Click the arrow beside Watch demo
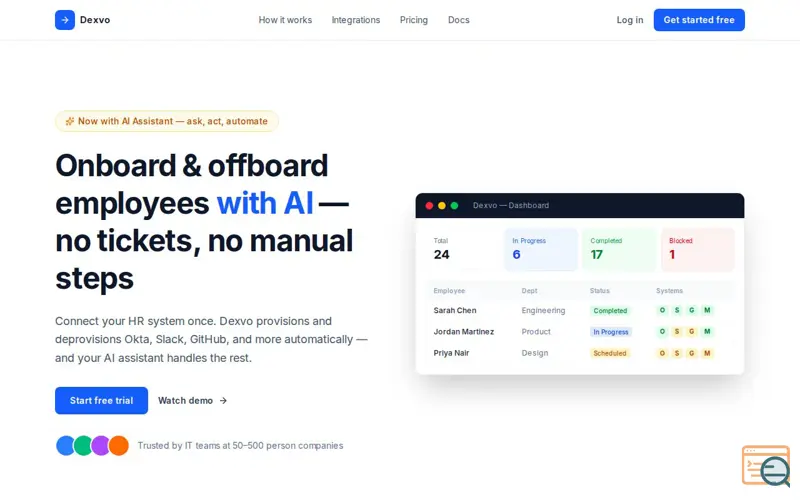The width and height of the screenshot is (800, 500). click(x=223, y=401)
